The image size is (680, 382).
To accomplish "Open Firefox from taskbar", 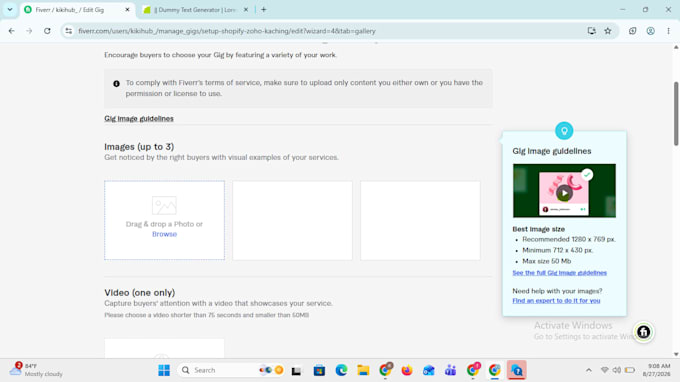I will pos(407,370).
